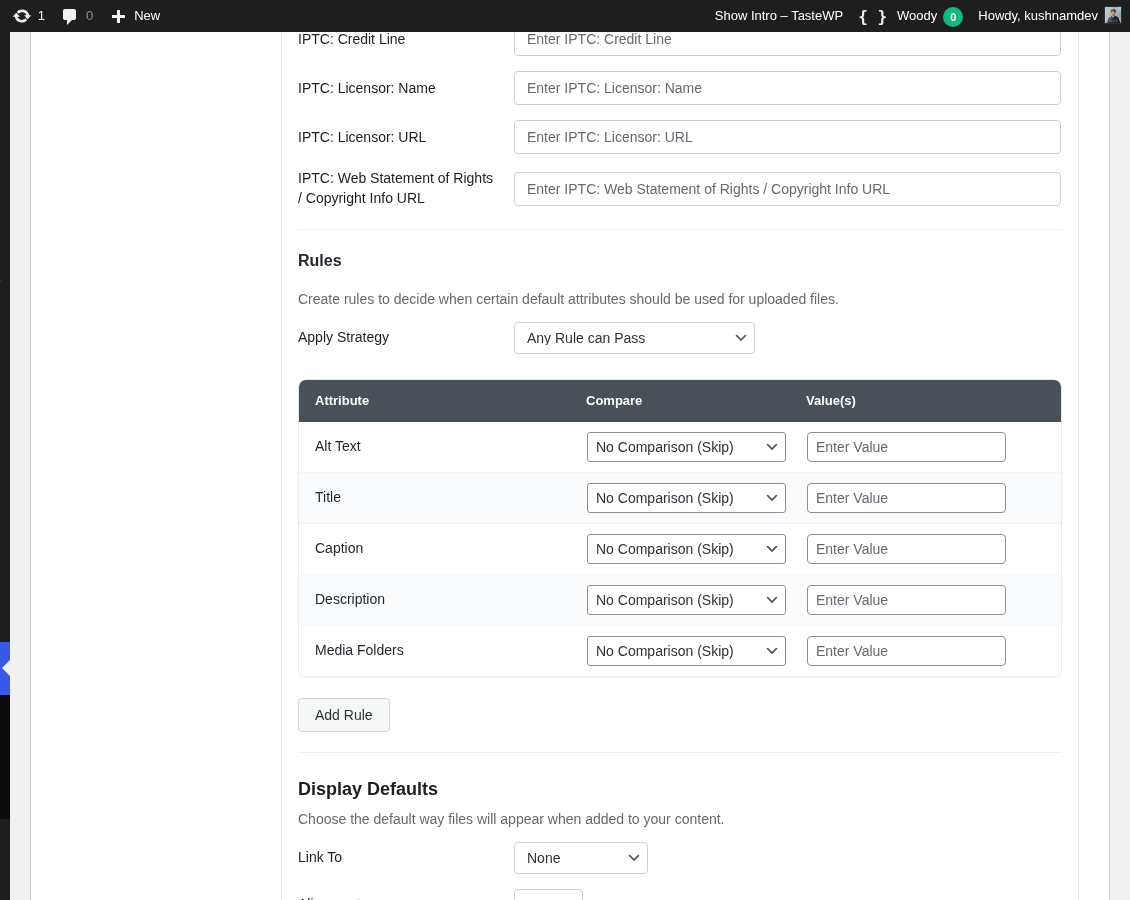
Task: Click the Woody curly brackets icon
Action: (872, 16)
